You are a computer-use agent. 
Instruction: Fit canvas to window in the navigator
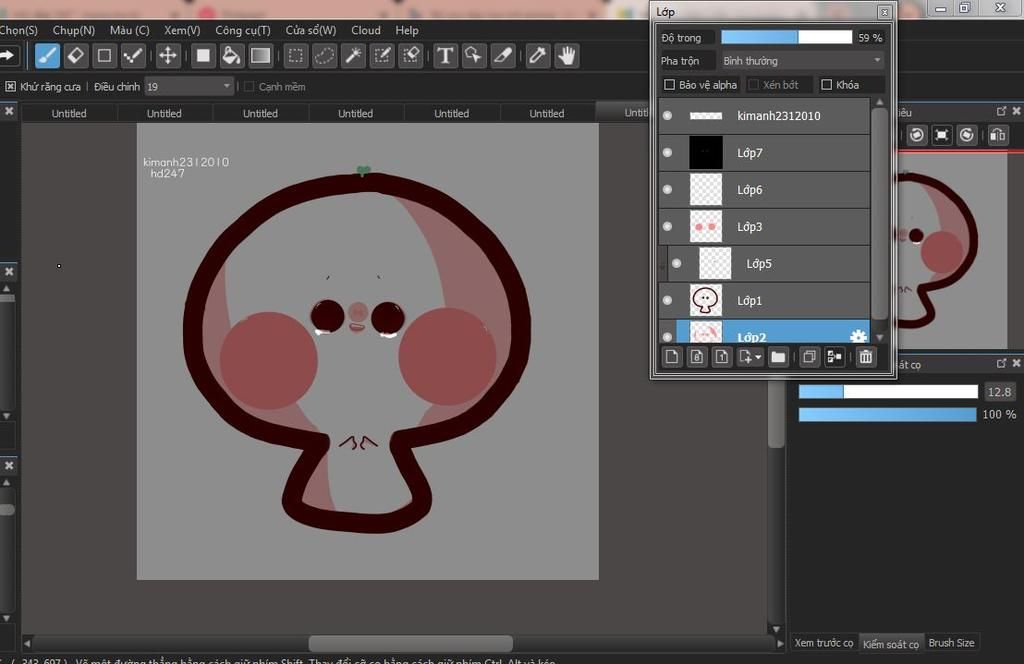click(x=942, y=135)
